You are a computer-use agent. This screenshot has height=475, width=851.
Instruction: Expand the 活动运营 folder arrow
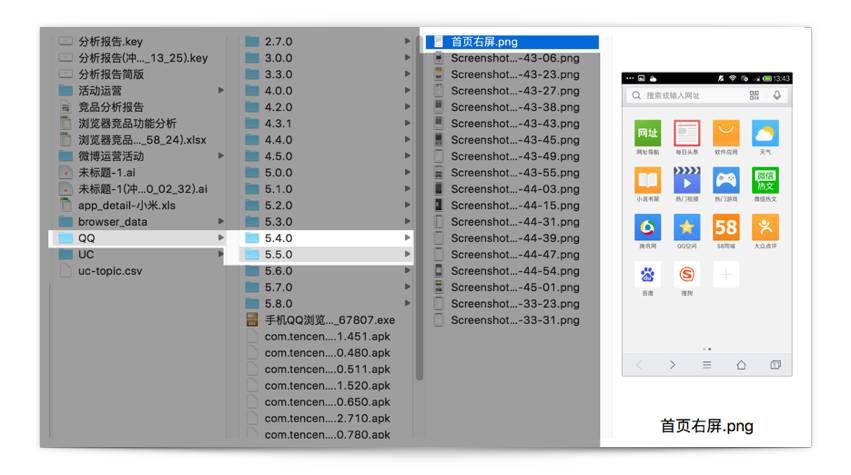(221, 90)
